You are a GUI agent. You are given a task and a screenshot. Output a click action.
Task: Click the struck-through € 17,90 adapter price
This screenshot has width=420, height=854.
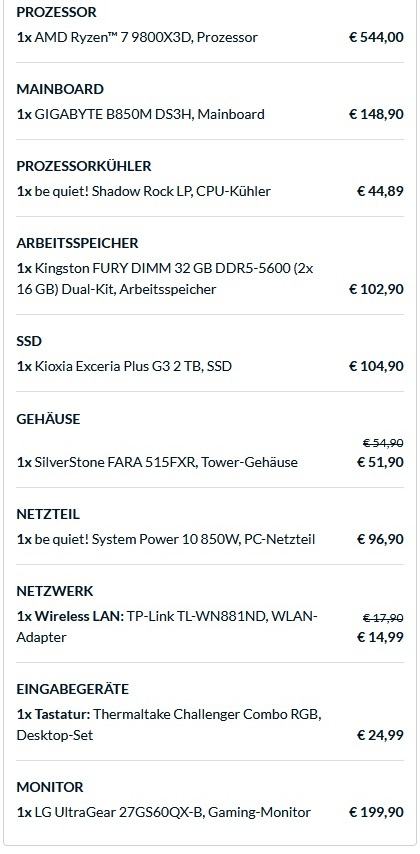pos(383,618)
